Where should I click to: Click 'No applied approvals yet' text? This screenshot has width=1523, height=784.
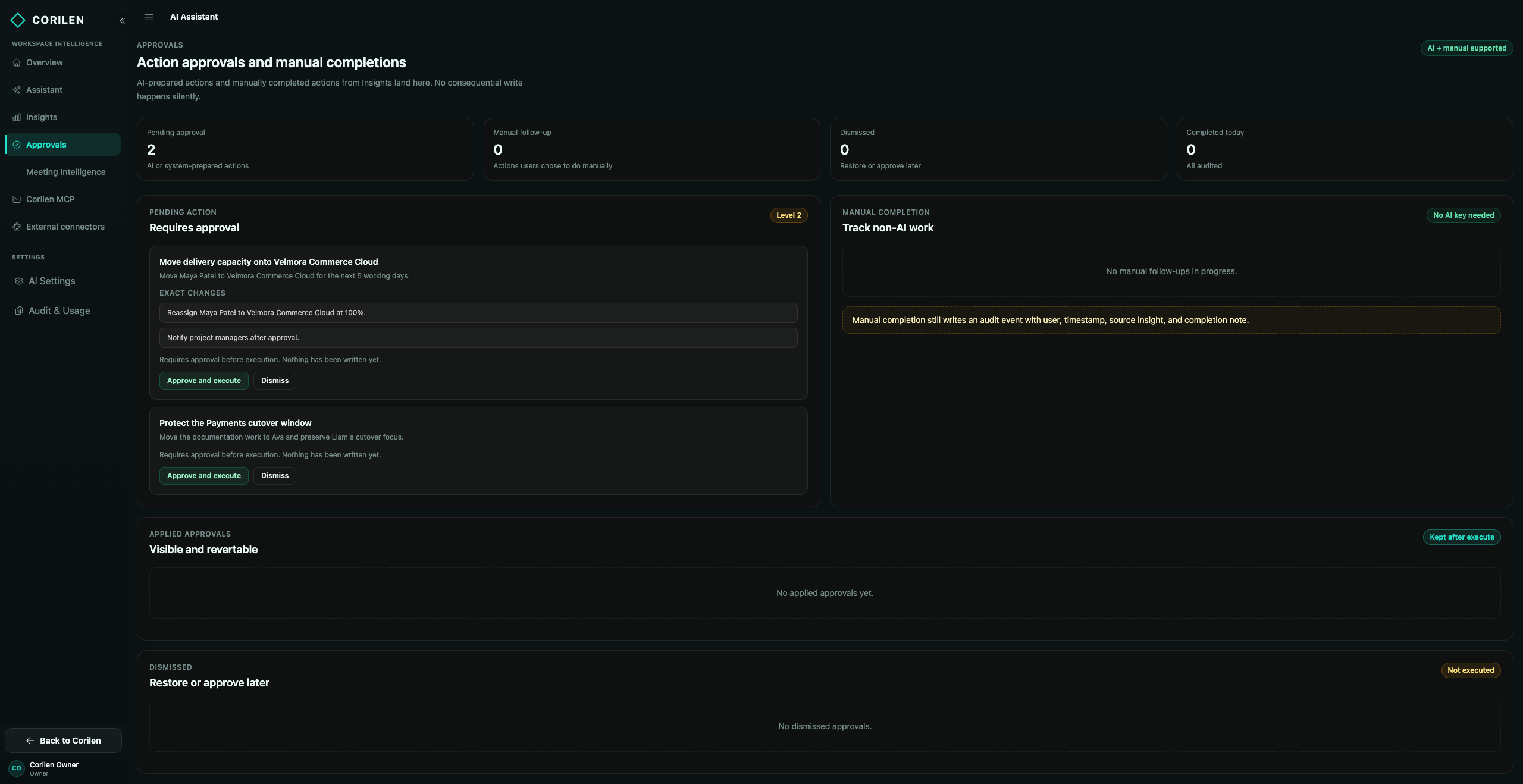(825, 593)
